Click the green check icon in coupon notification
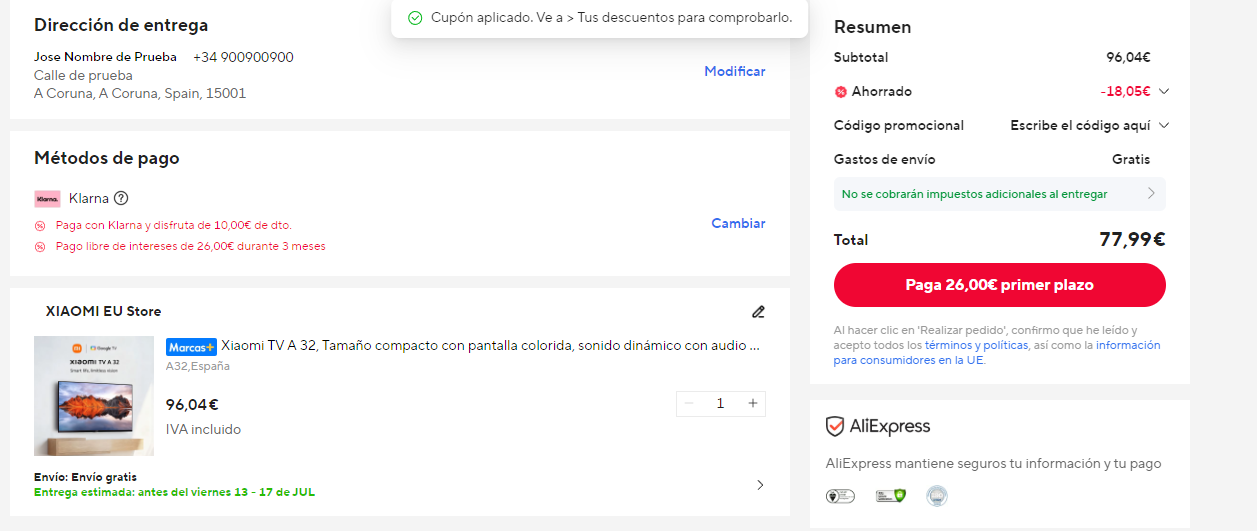The width and height of the screenshot is (1257, 531). point(415,18)
